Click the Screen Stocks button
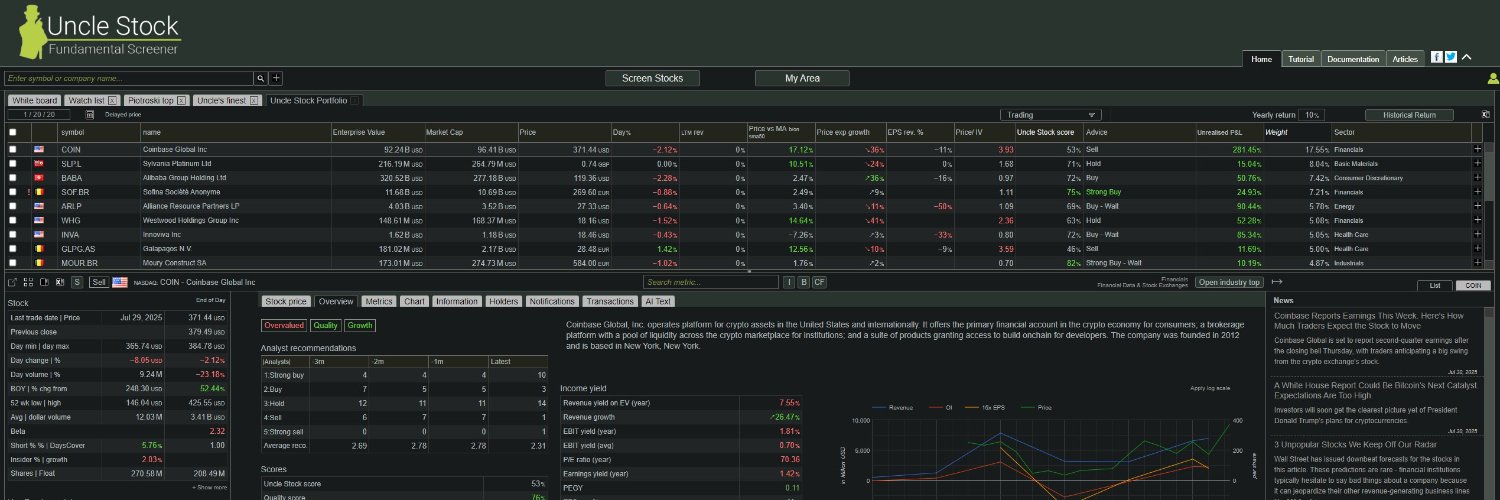The image size is (1500, 500). click(652, 78)
